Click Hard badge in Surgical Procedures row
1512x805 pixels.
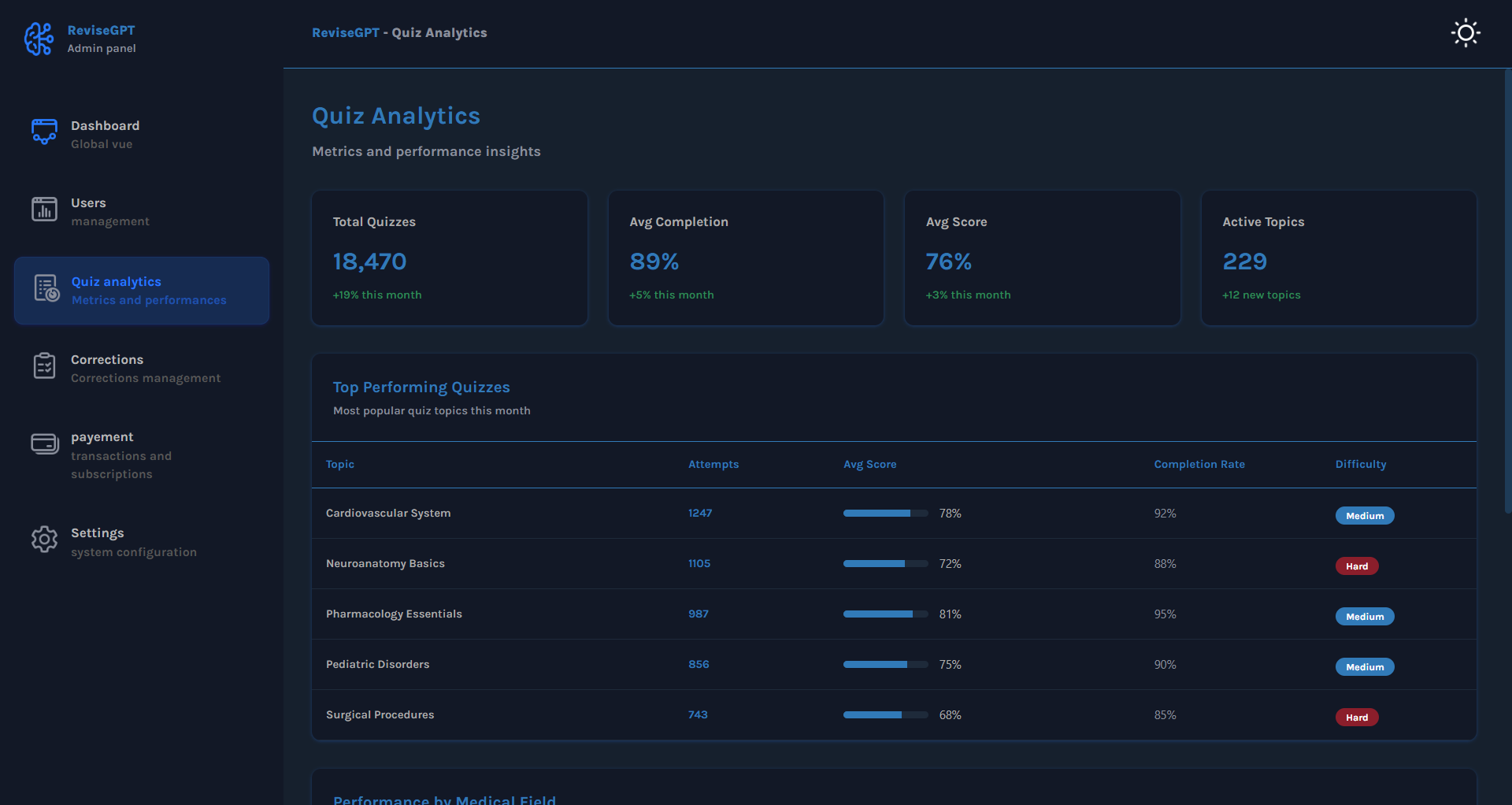click(1357, 718)
